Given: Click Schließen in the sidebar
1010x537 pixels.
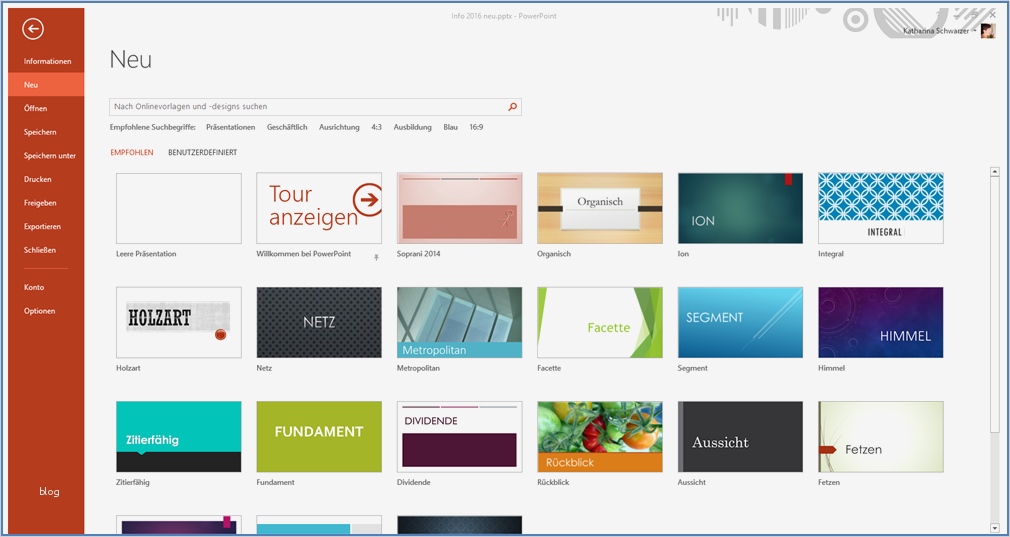Looking at the screenshot, I should (46, 250).
